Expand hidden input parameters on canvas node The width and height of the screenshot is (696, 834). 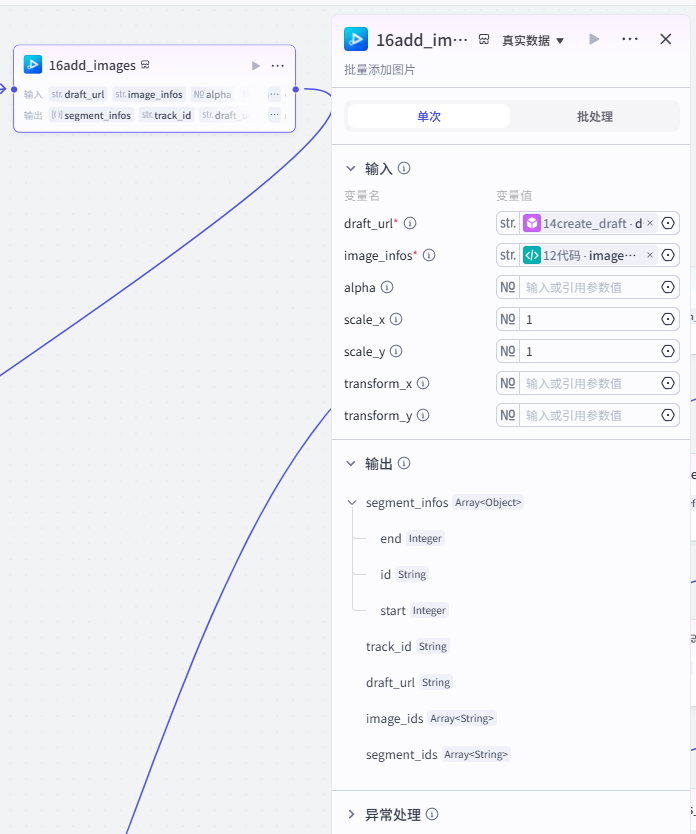[x=274, y=94]
